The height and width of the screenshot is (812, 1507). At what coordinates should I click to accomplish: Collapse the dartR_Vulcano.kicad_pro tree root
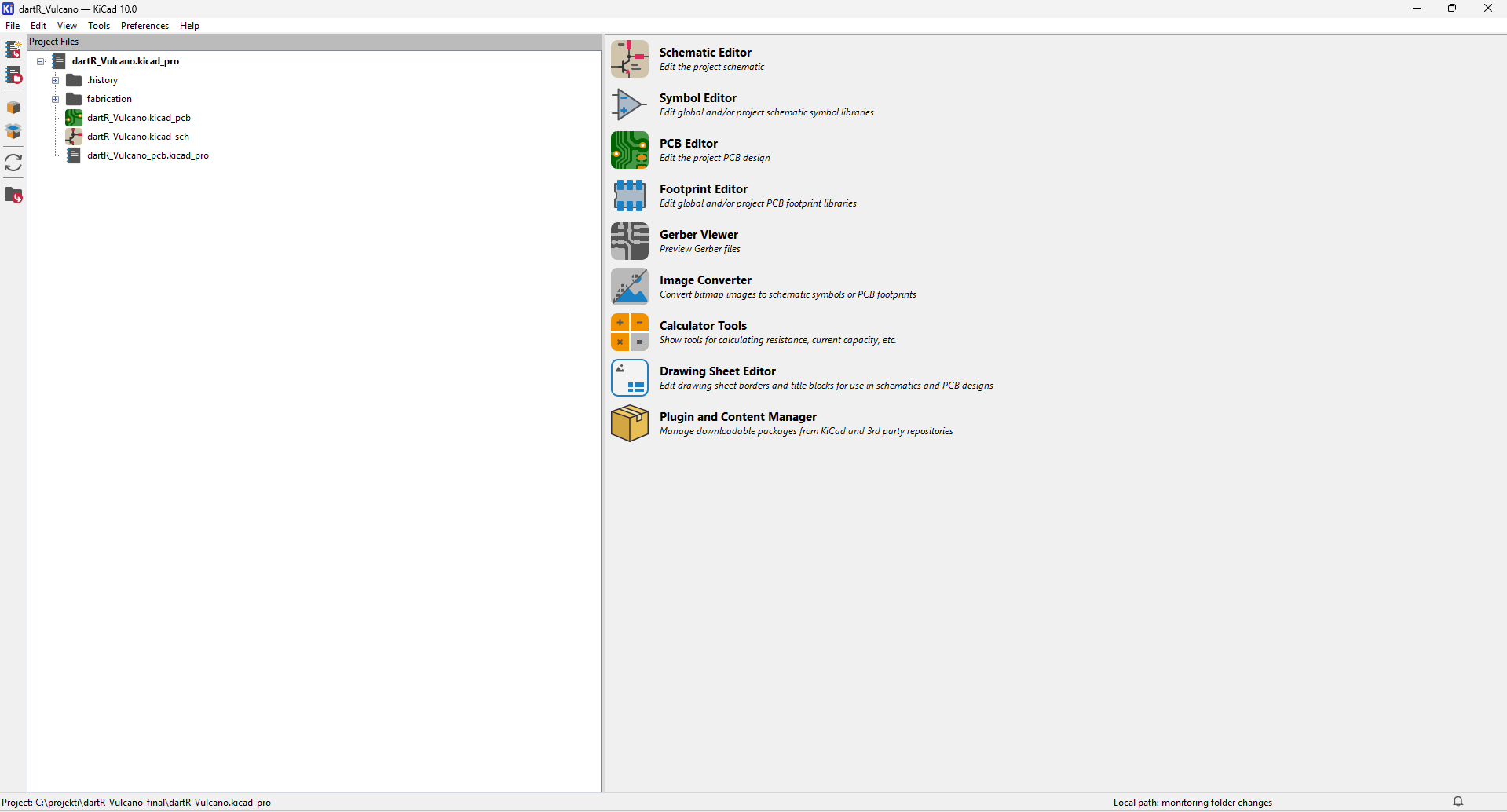(x=41, y=61)
